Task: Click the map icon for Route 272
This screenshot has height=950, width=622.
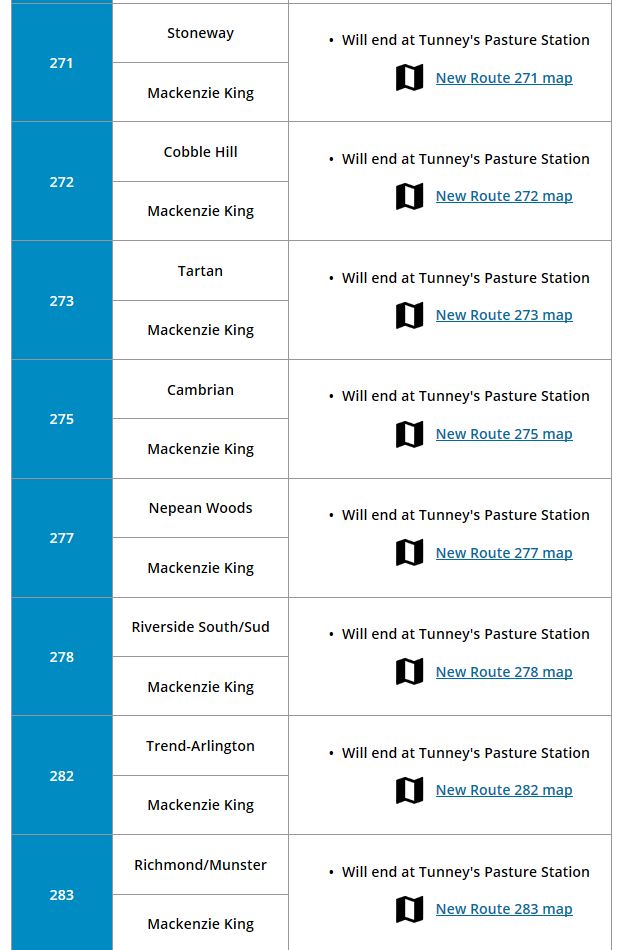Action: point(409,196)
